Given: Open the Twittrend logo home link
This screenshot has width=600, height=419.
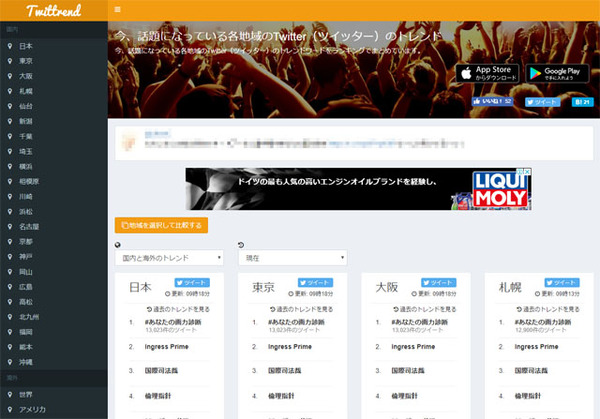Looking at the screenshot, I should tap(54, 10).
